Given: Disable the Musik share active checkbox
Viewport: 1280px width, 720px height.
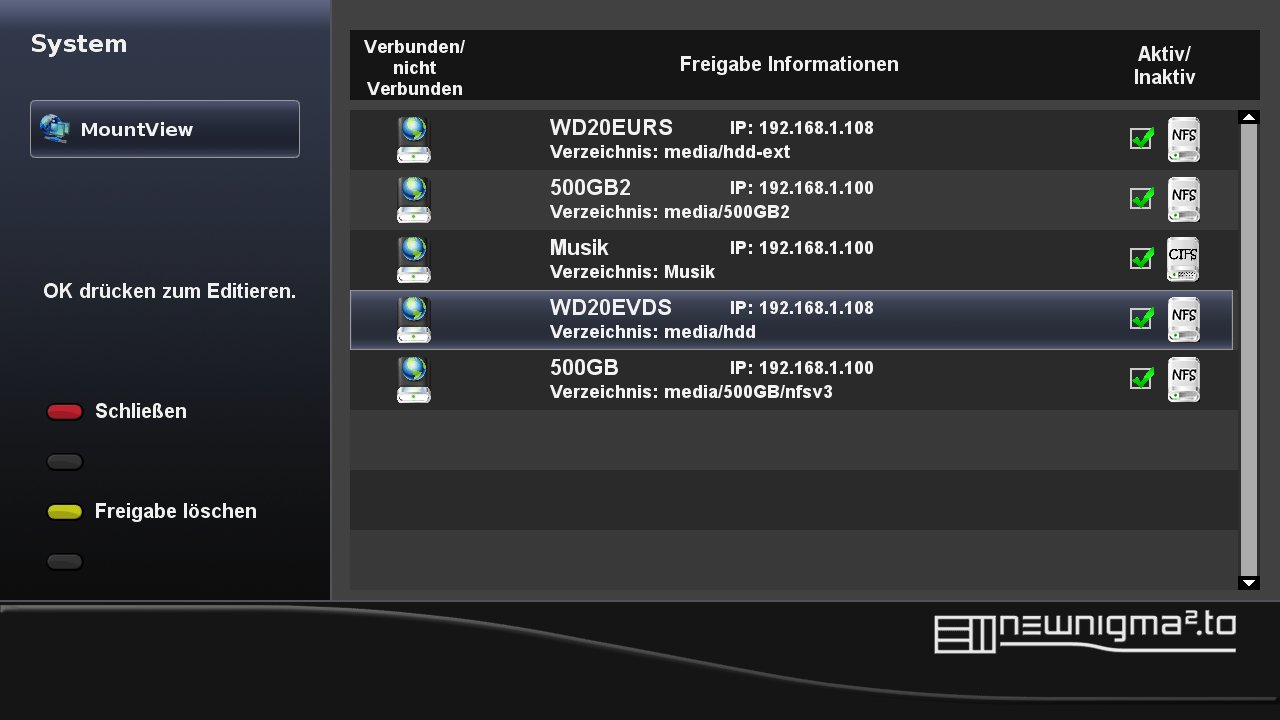Looking at the screenshot, I should [1141, 259].
